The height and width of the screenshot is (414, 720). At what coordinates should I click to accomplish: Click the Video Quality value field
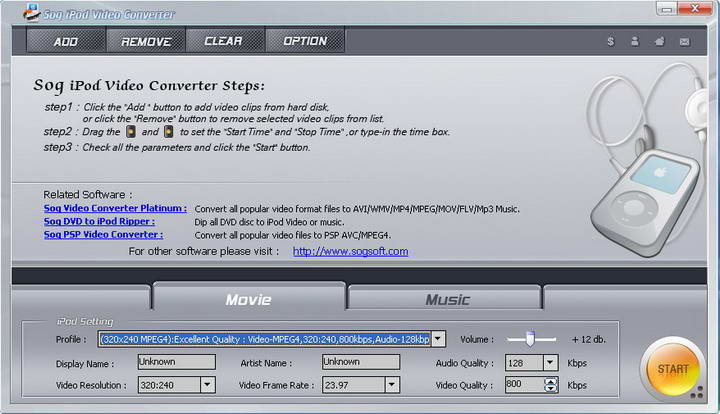(x=524, y=384)
